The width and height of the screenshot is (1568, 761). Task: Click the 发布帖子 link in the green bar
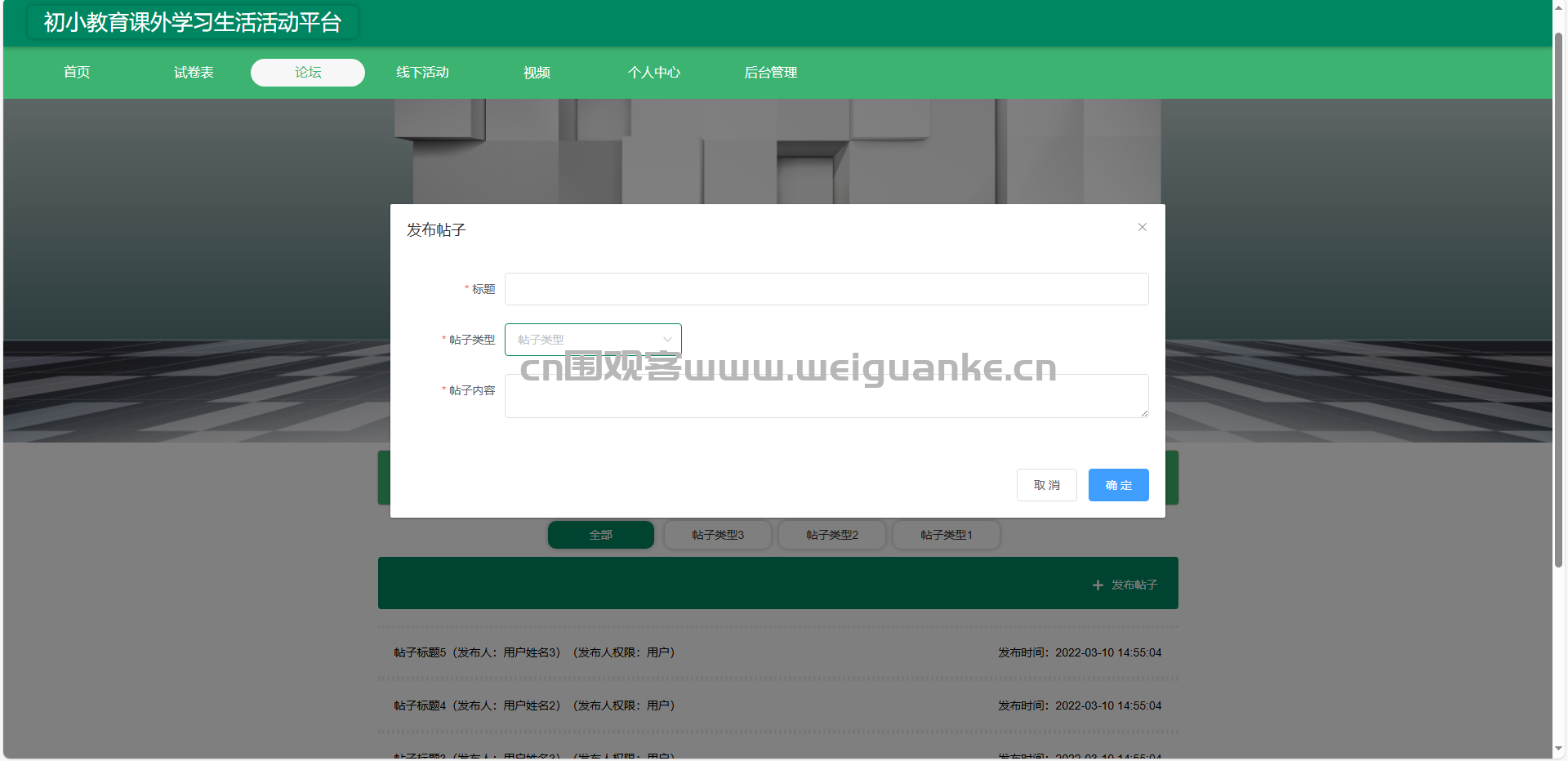[x=1134, y=585]
